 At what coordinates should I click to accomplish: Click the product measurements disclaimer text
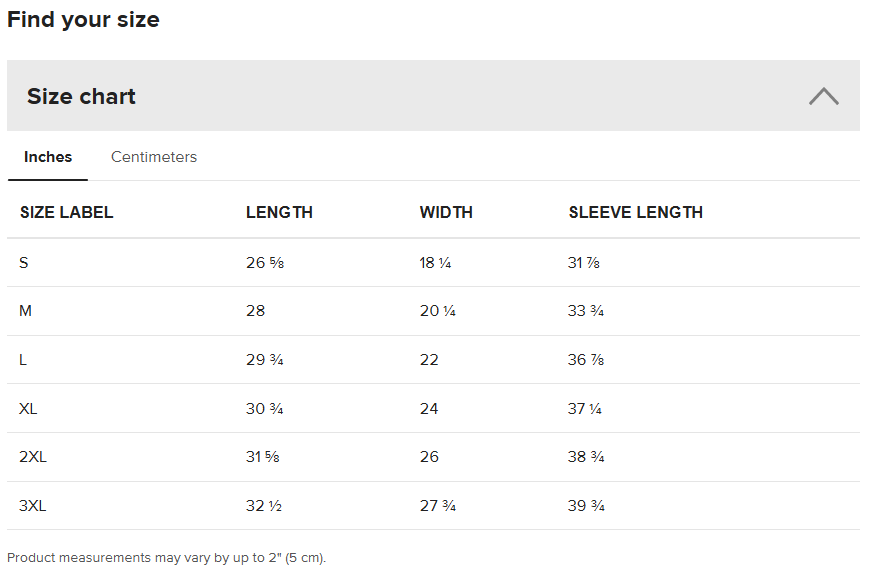point(166,558)
